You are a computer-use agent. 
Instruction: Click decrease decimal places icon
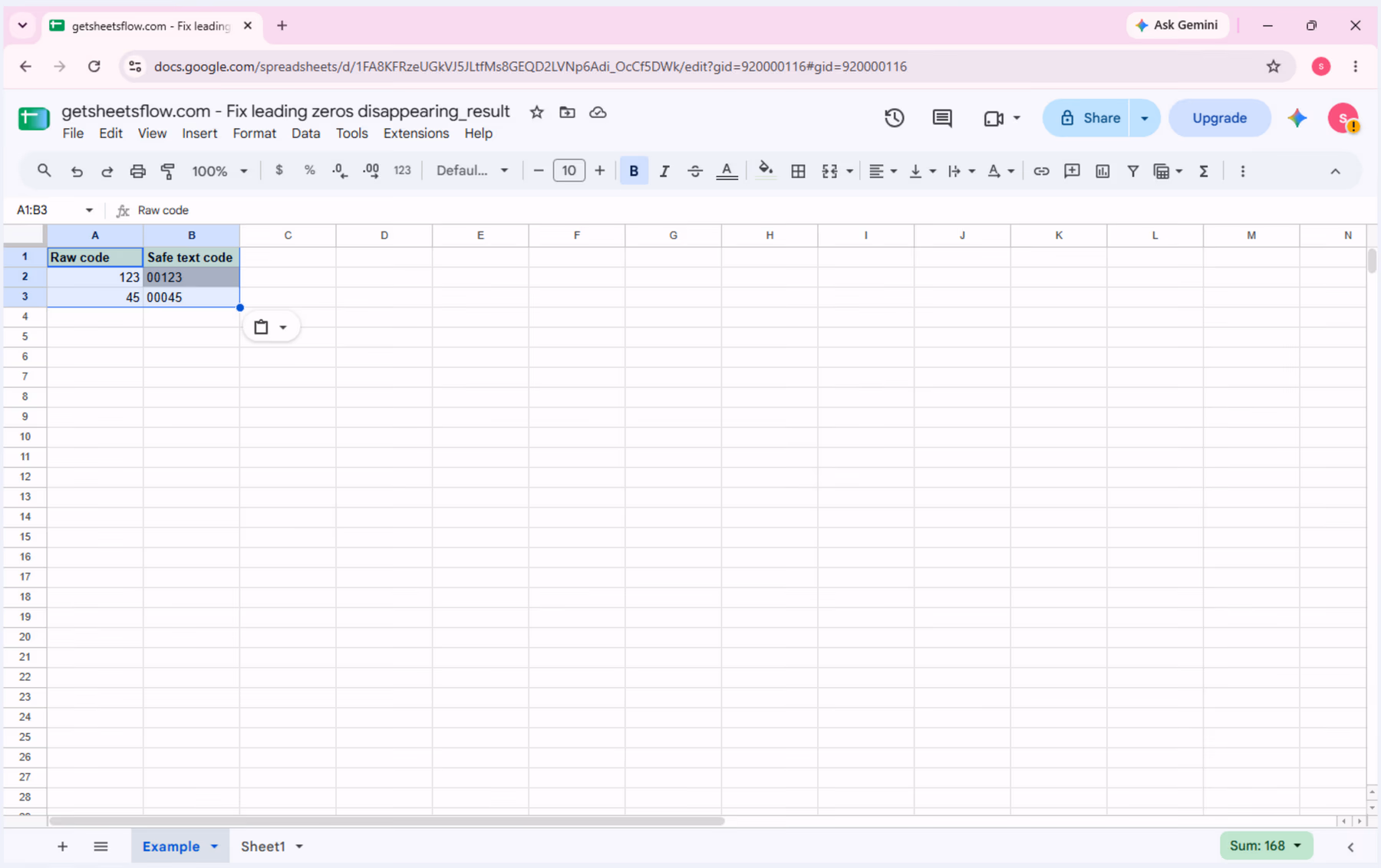pyautogui.click(x=340, y=171)
